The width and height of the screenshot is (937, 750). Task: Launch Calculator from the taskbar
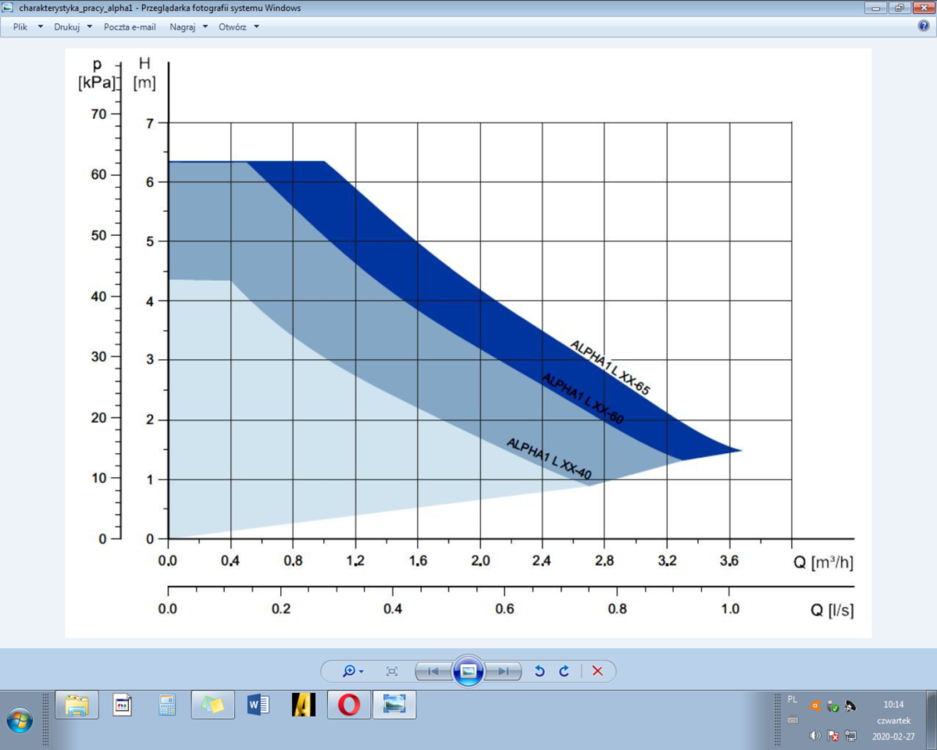167,705
